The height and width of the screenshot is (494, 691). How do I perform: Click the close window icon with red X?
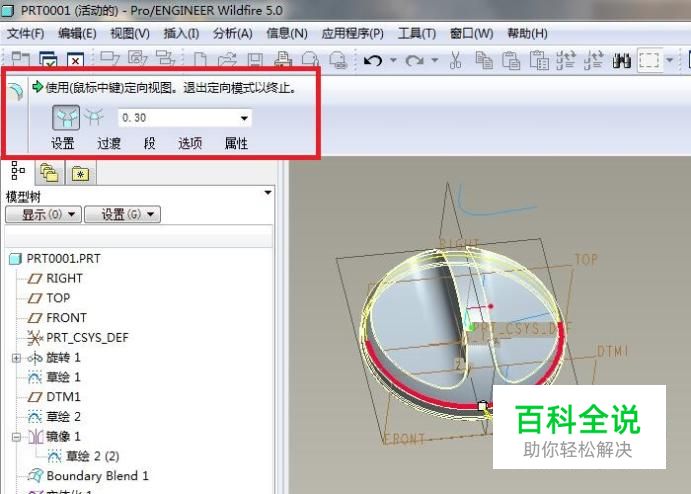(75, 60)
